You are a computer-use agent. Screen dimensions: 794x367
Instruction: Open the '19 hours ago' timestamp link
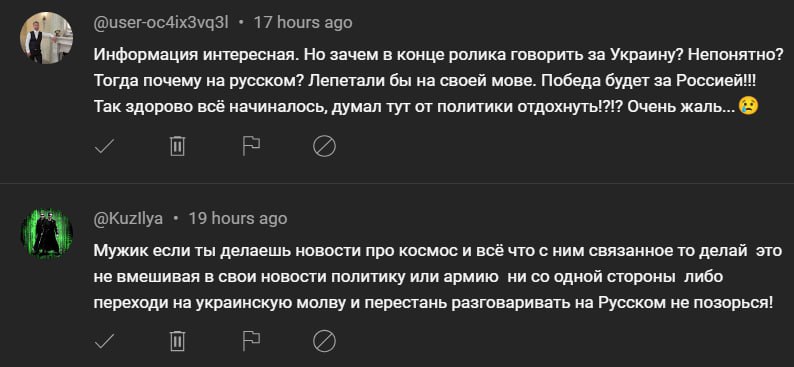pos(238,218)
